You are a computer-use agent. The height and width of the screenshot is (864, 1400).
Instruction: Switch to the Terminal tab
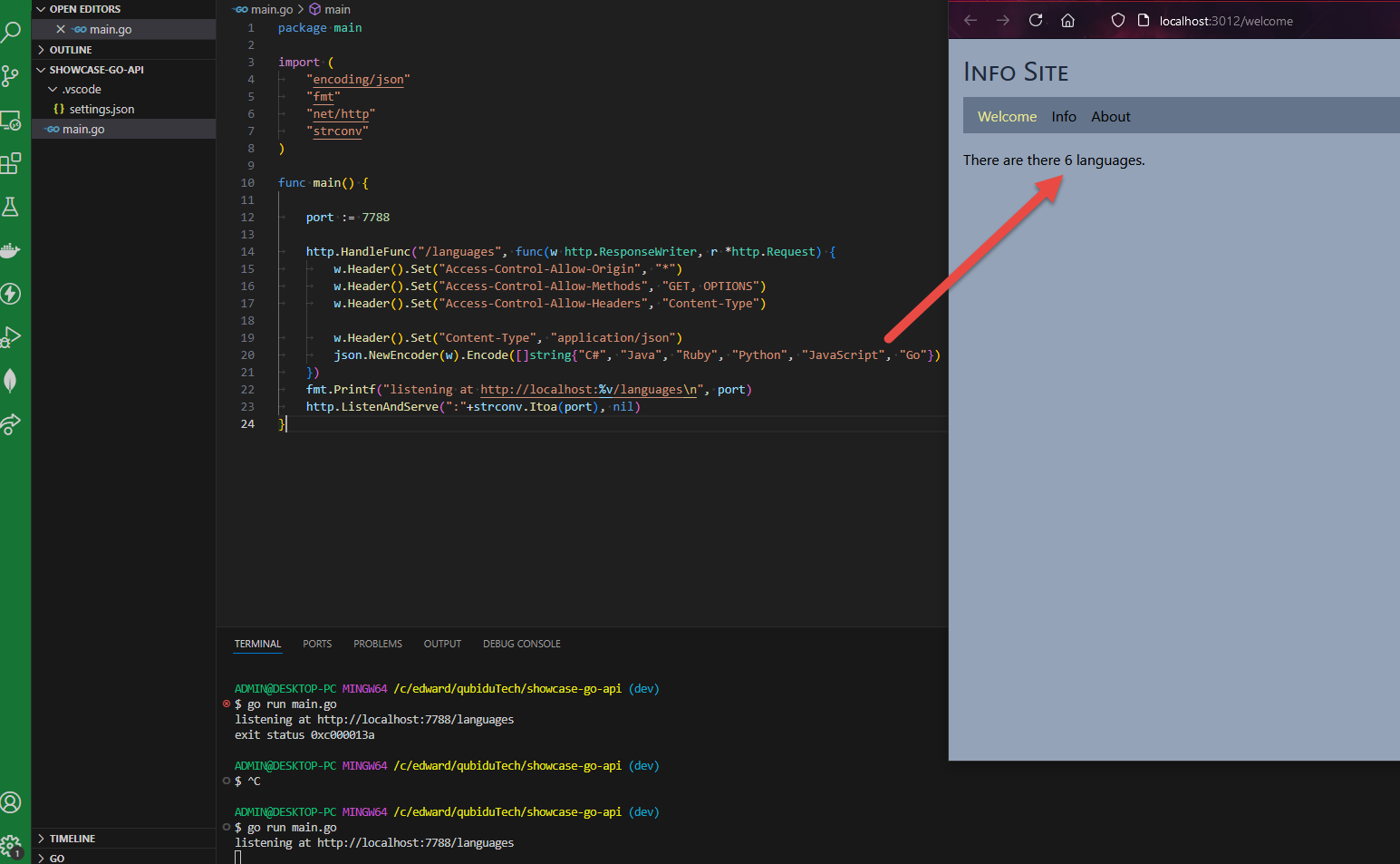258,644
